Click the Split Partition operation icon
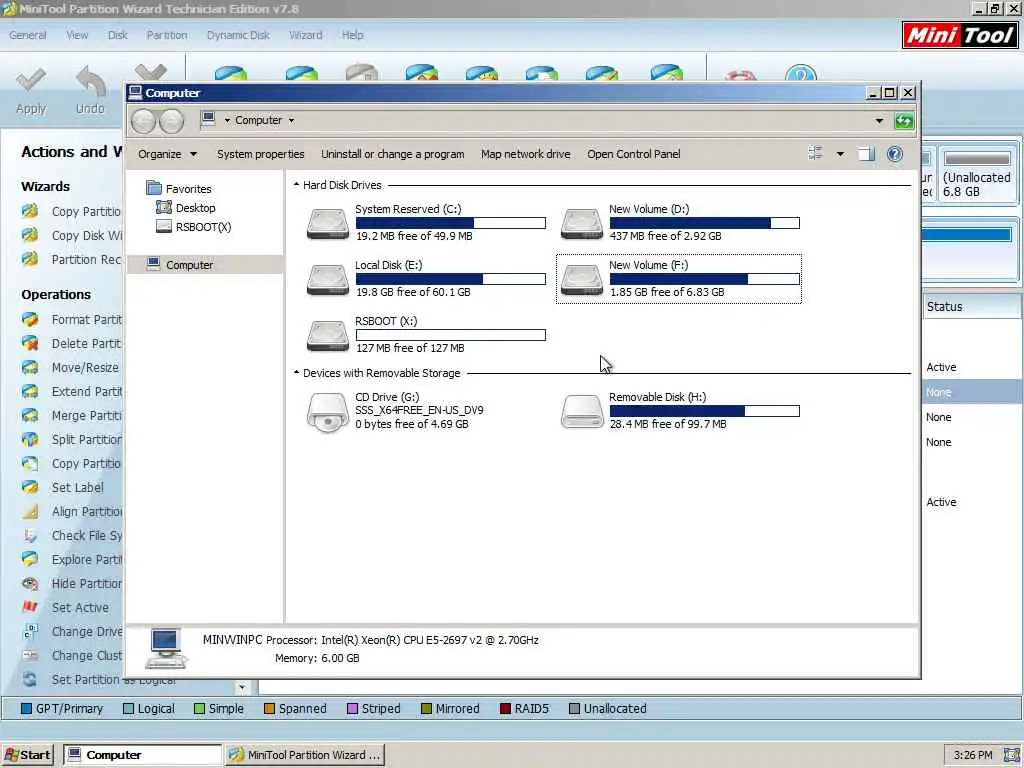 [x=30, y=439]
